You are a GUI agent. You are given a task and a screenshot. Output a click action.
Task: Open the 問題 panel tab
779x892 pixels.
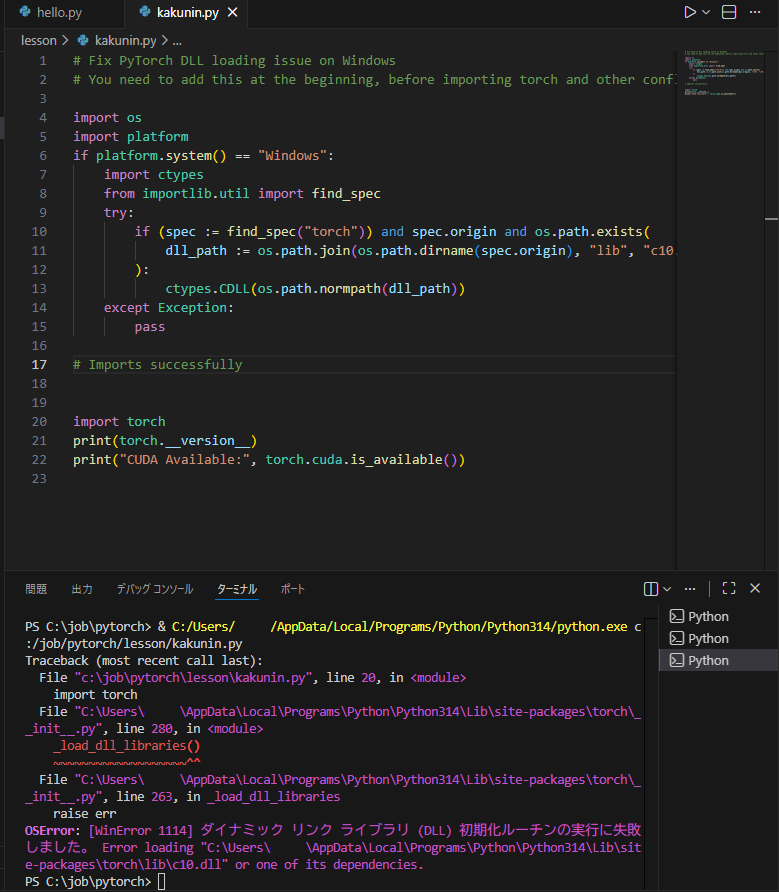tap(36, 589)
